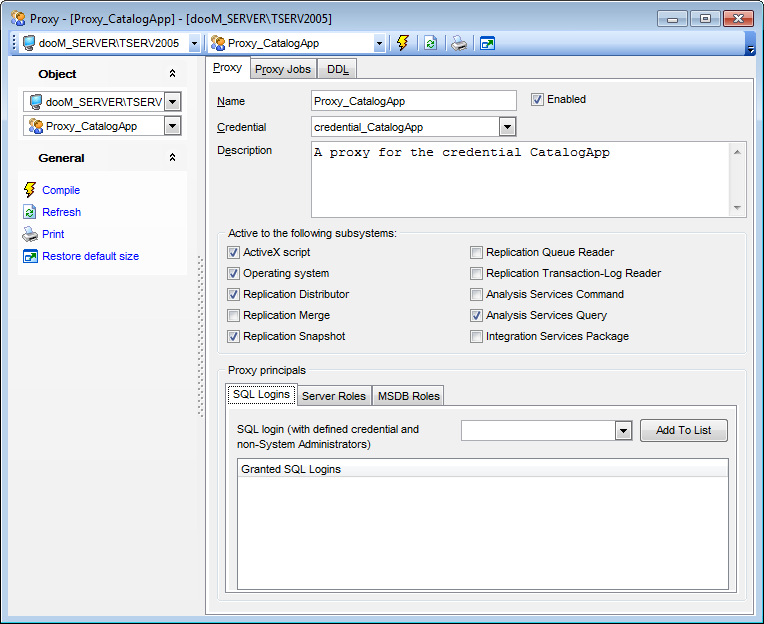
Task: Open the SQL login dropdown
Action: [623, 431]
